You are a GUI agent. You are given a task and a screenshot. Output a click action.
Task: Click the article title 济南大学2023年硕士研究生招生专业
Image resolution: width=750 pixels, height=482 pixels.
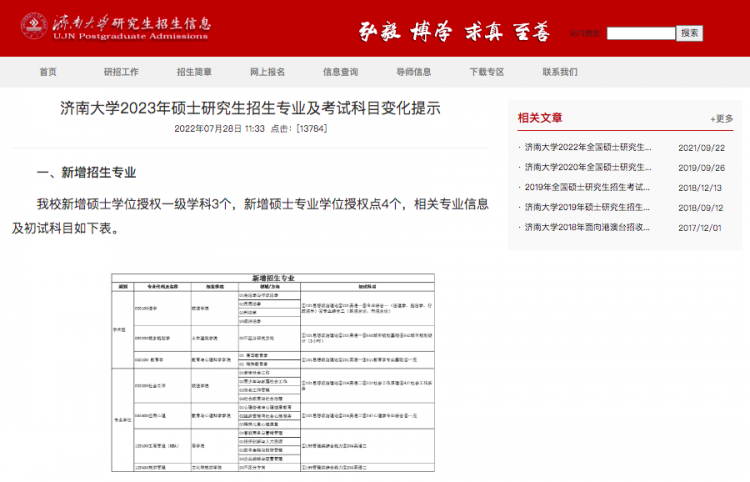pyautogui.click(x=250, y=108)
